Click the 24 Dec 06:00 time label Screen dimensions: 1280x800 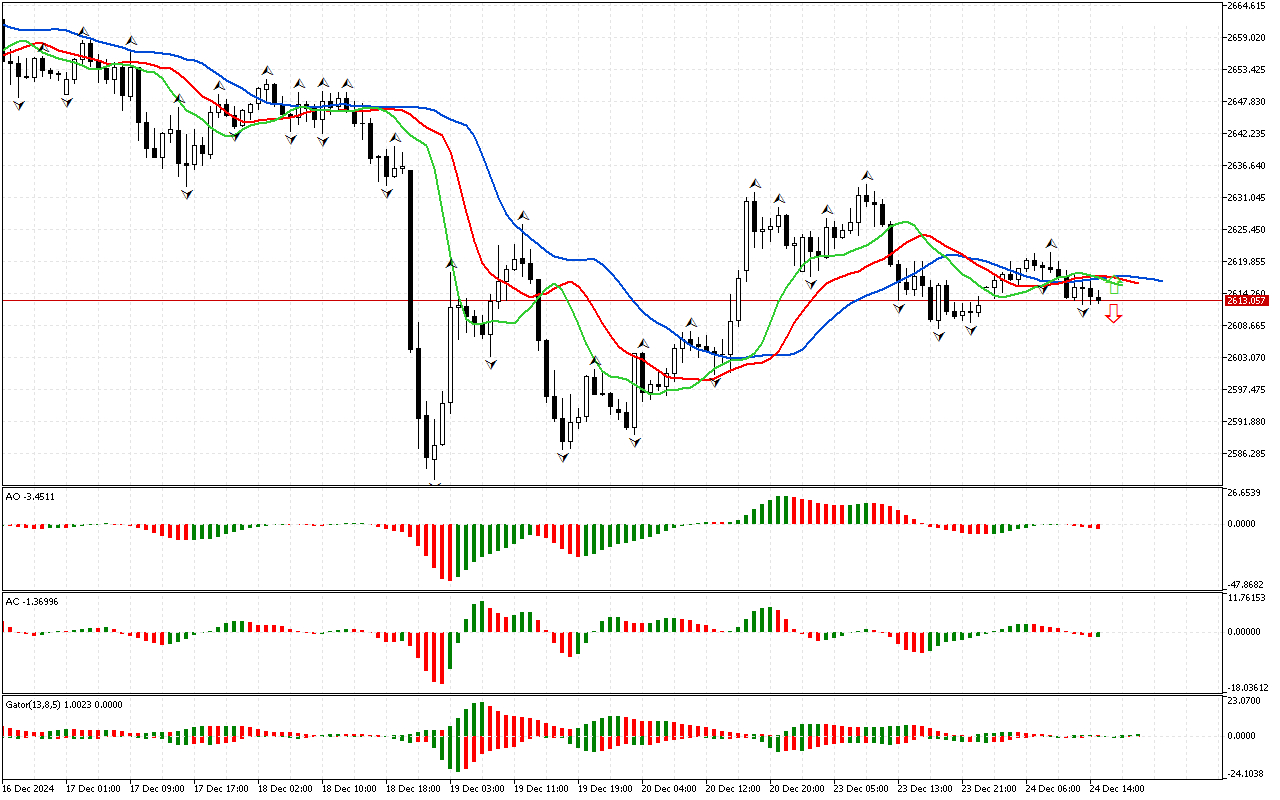coord(1053,789)
